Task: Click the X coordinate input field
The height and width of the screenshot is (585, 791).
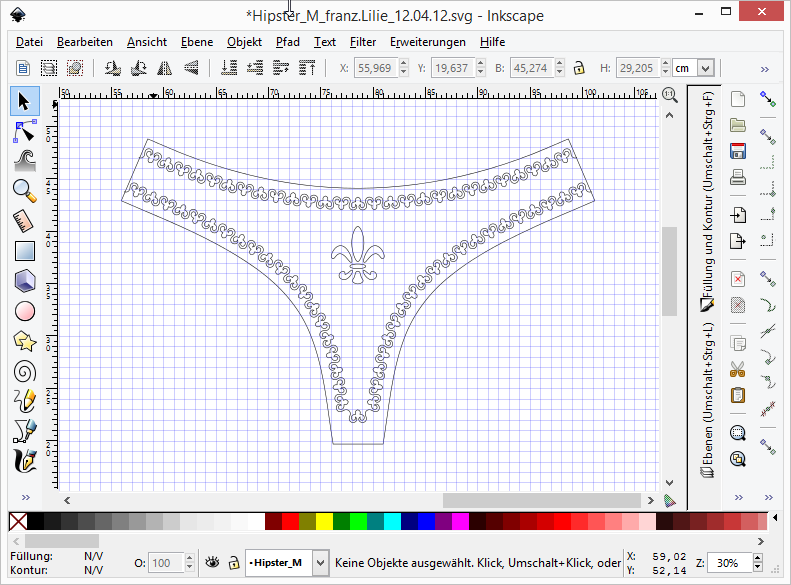Action: pos(375,68)
